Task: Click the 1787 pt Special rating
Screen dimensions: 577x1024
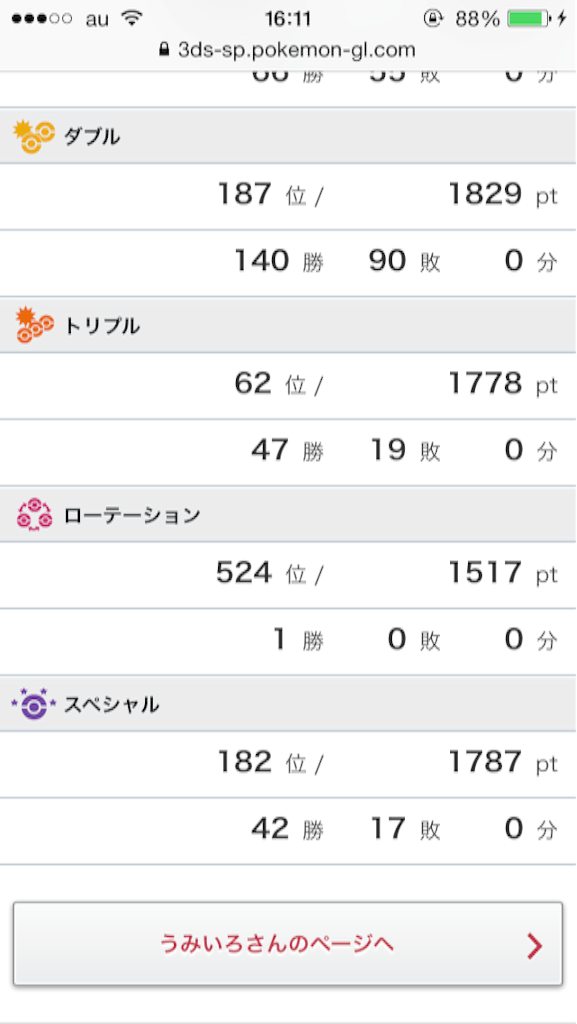Action: (x=503, y=762)
